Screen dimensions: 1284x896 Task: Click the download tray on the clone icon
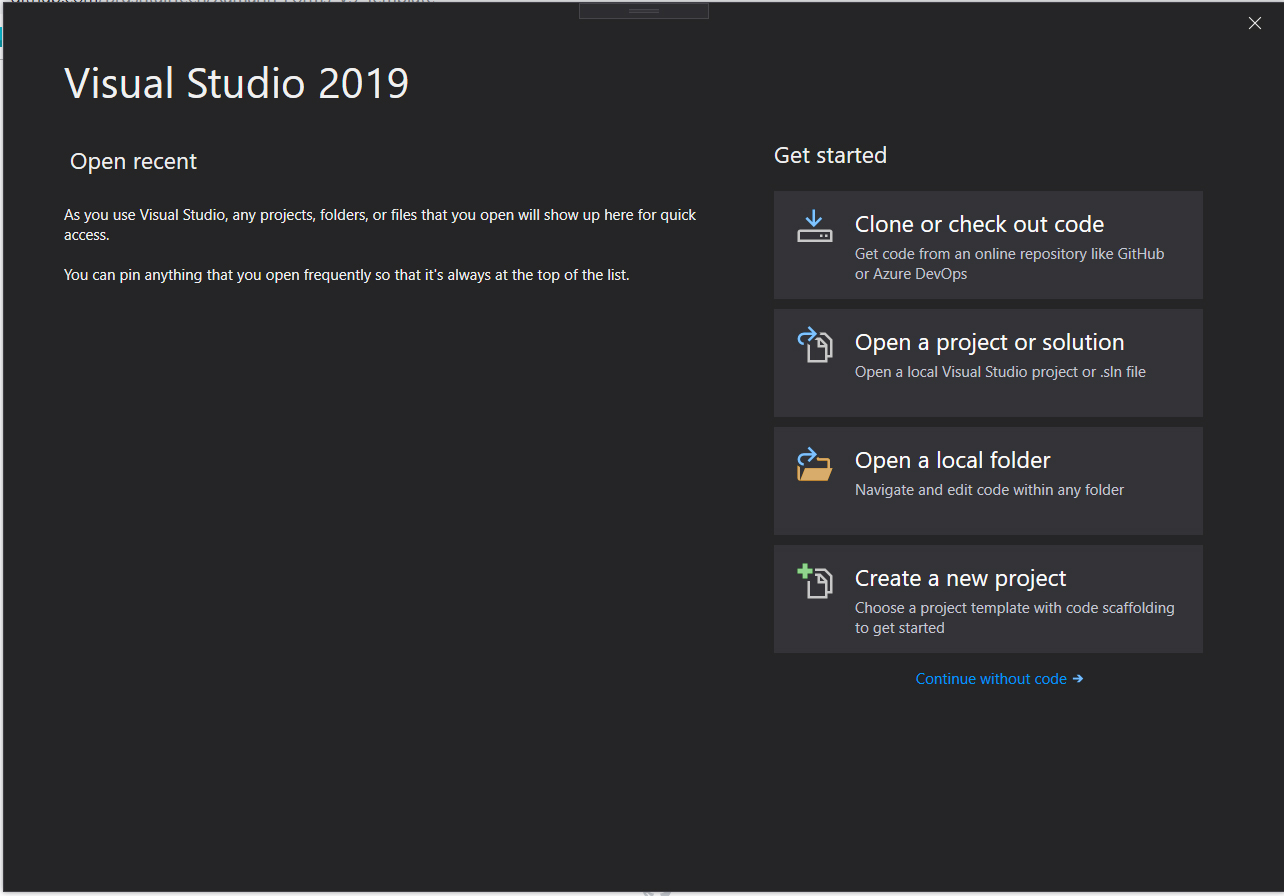click(814, 236)
